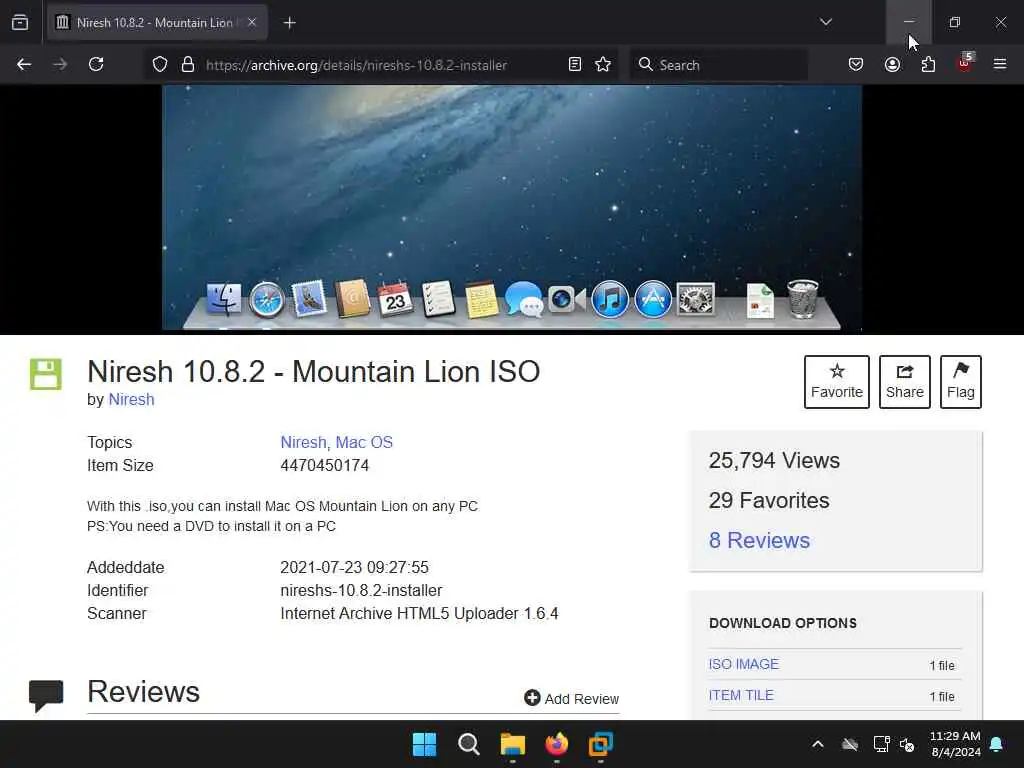Click the DOWNLOAD OPTIONS heading
This screenshot has width=1024, height=768.
(783, 623)
